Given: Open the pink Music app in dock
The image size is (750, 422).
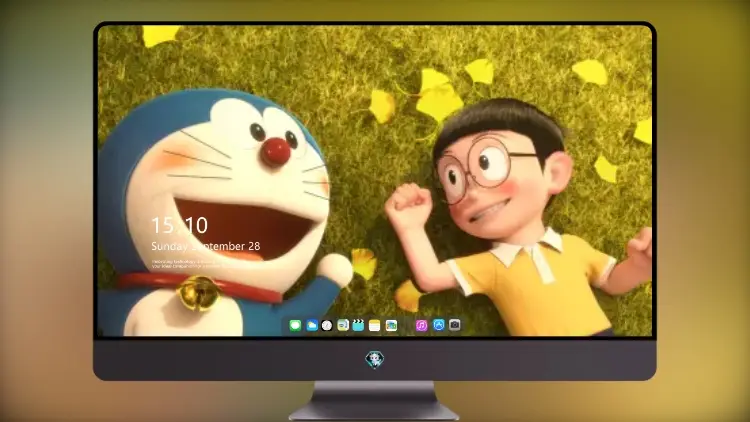Looking at the screenshot, I should (421, 326).
